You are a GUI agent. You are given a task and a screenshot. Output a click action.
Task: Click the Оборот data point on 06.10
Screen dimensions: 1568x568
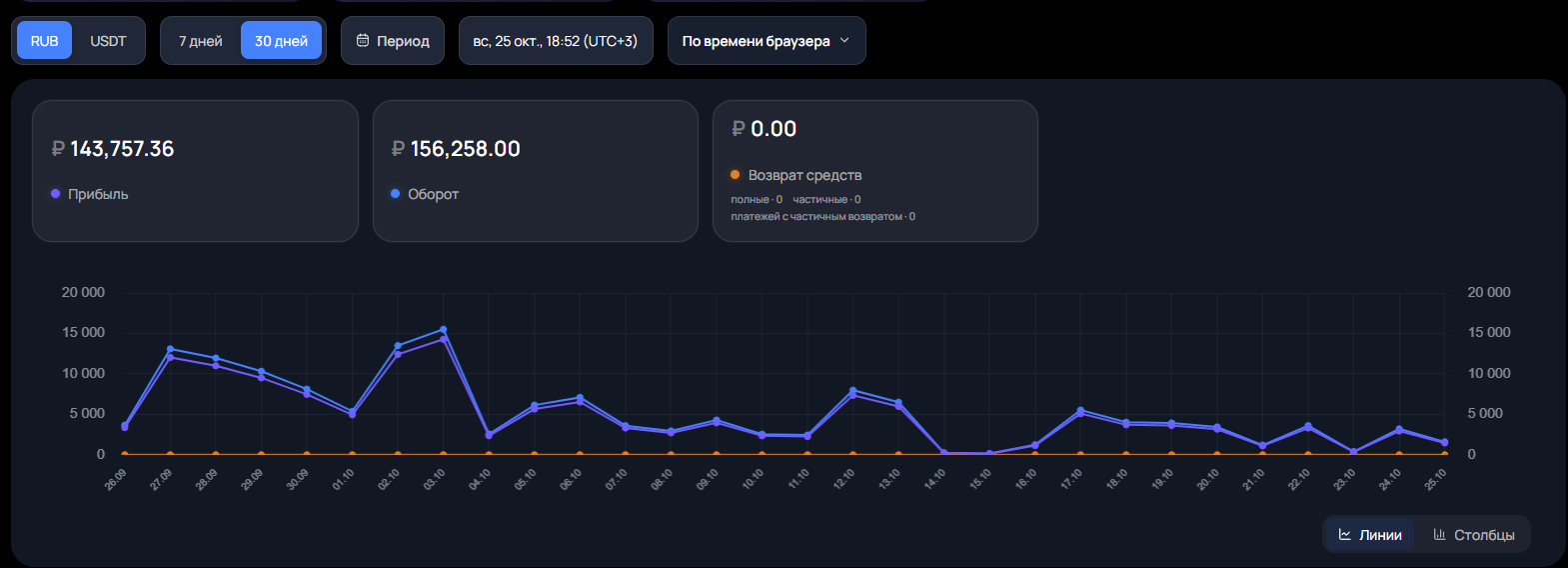coord(580,397)
